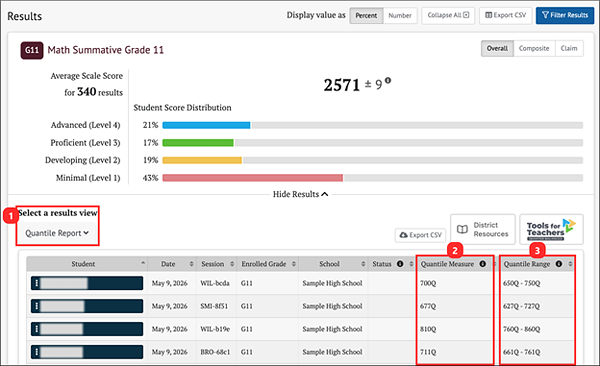Click Quantile Measure value 677Q
Viewport: 600px width, 366px height.
click(428, 306)
